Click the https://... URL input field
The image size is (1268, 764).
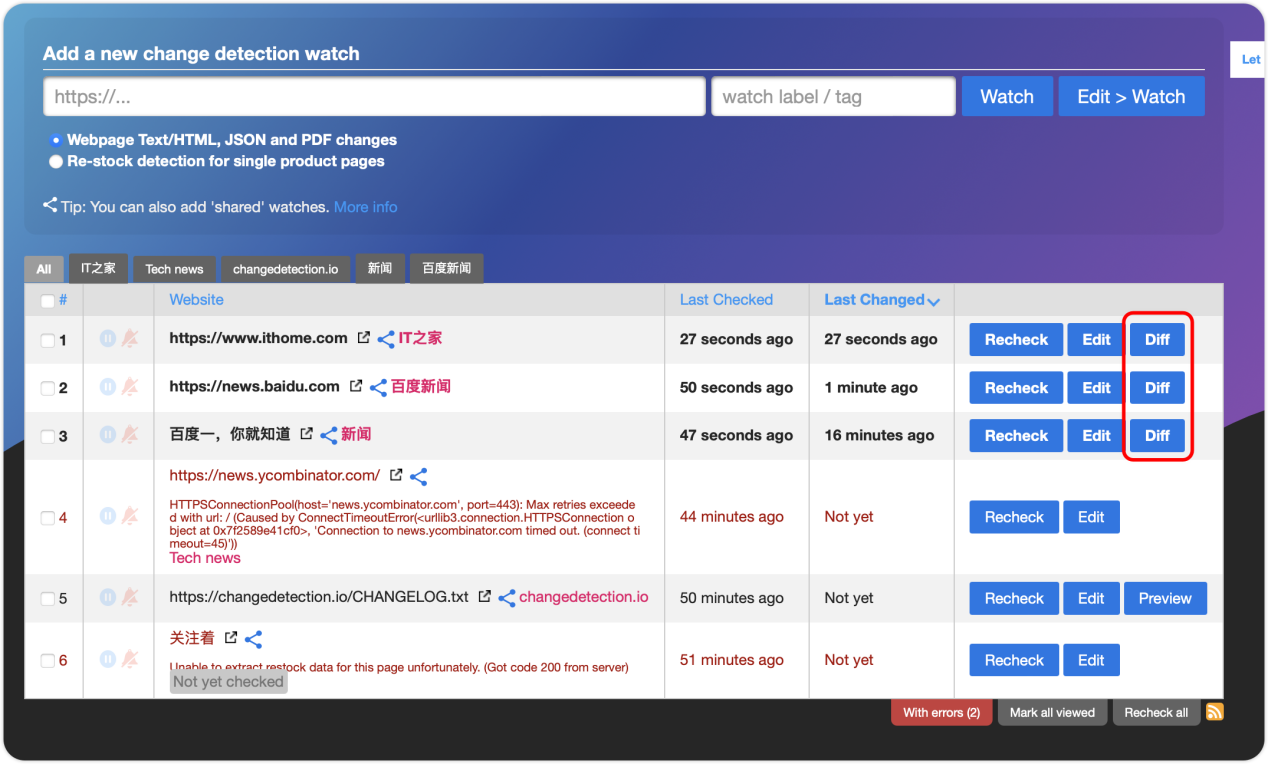click(374, 96)
